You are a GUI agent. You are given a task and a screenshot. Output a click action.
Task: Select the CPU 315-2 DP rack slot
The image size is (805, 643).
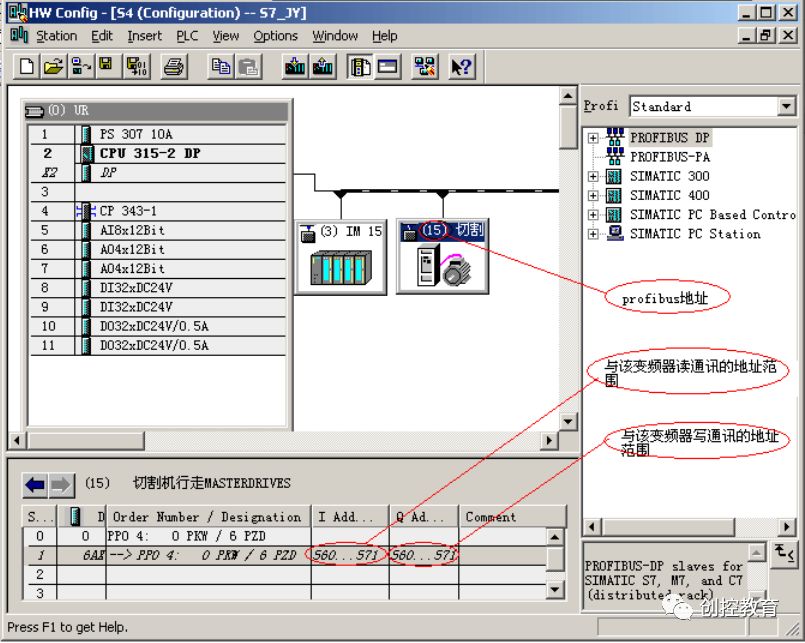click(x=150, y=153)
